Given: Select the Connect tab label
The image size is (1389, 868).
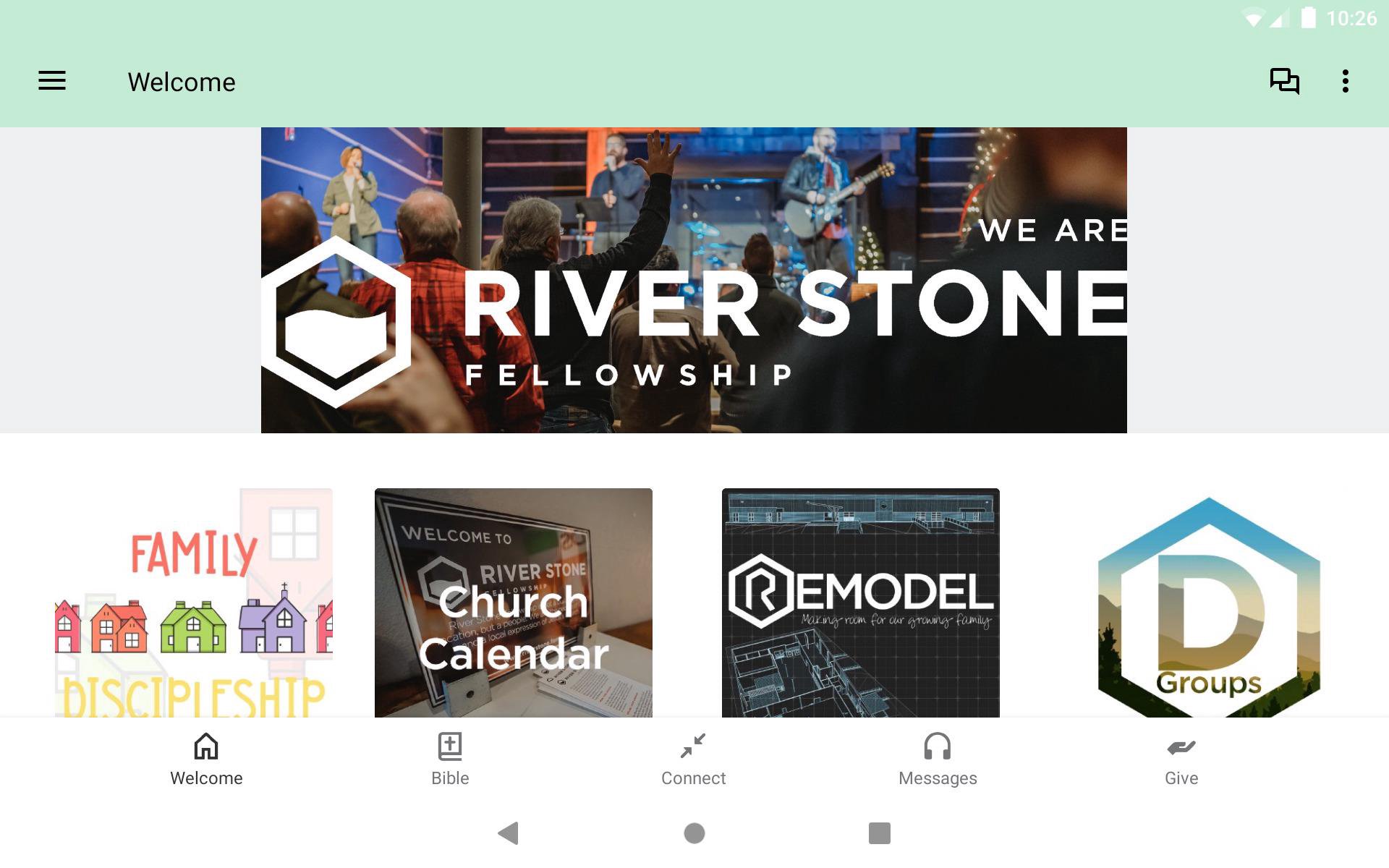Looking at the screenshot, I should tap(693, 778).
